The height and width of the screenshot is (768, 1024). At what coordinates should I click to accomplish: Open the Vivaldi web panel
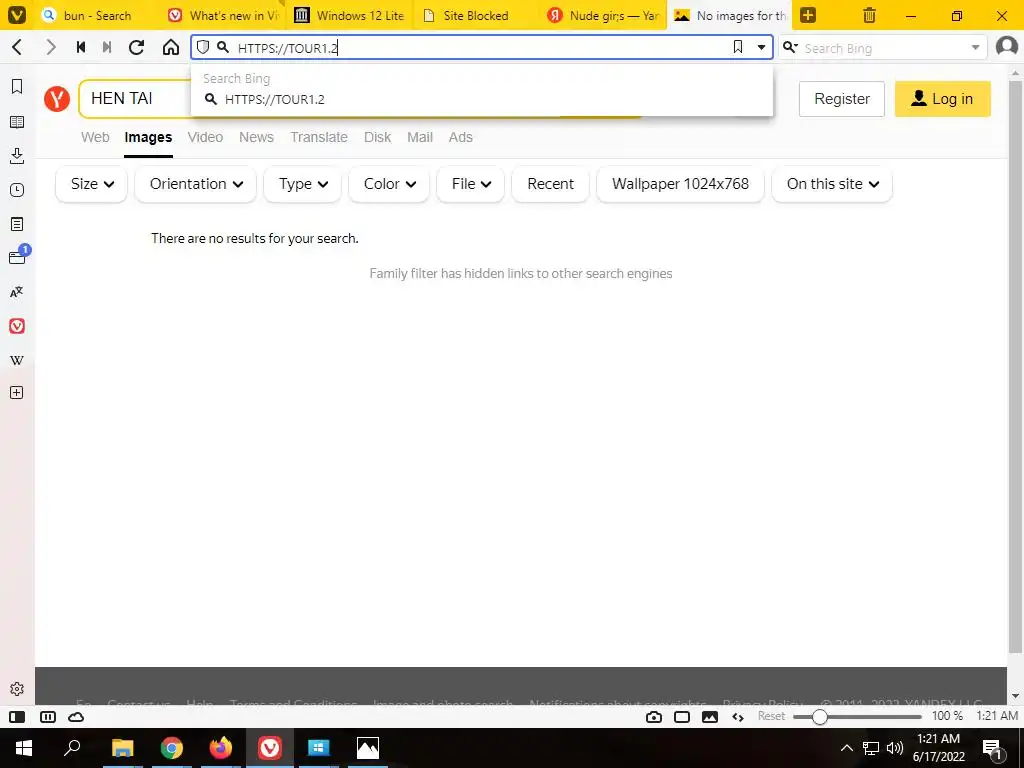tap(17, 326)
